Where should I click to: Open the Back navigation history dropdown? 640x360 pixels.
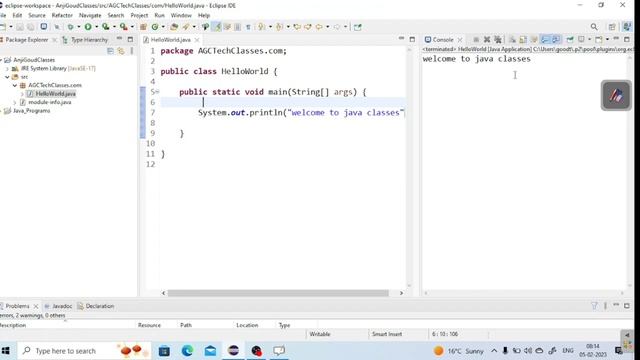[x=327, y=27]
